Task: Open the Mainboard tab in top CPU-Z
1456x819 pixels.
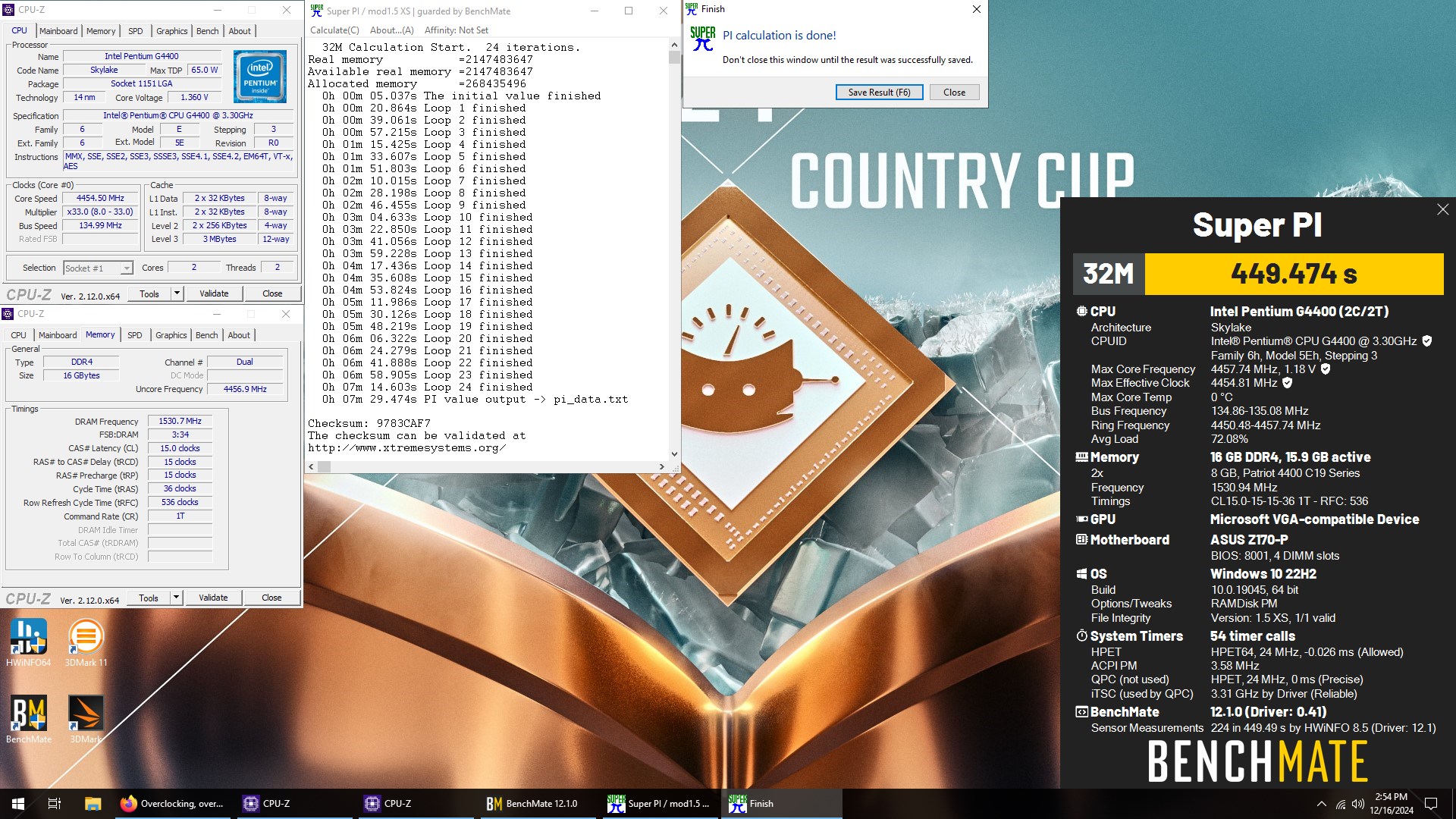Action: tap(58, 31)
